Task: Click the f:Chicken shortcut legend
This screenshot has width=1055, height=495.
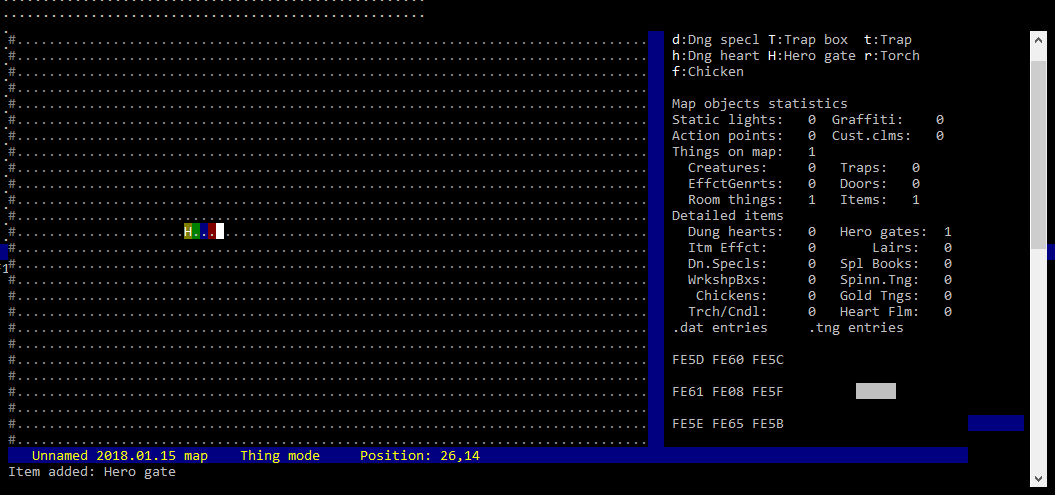Action: (707, 72)
